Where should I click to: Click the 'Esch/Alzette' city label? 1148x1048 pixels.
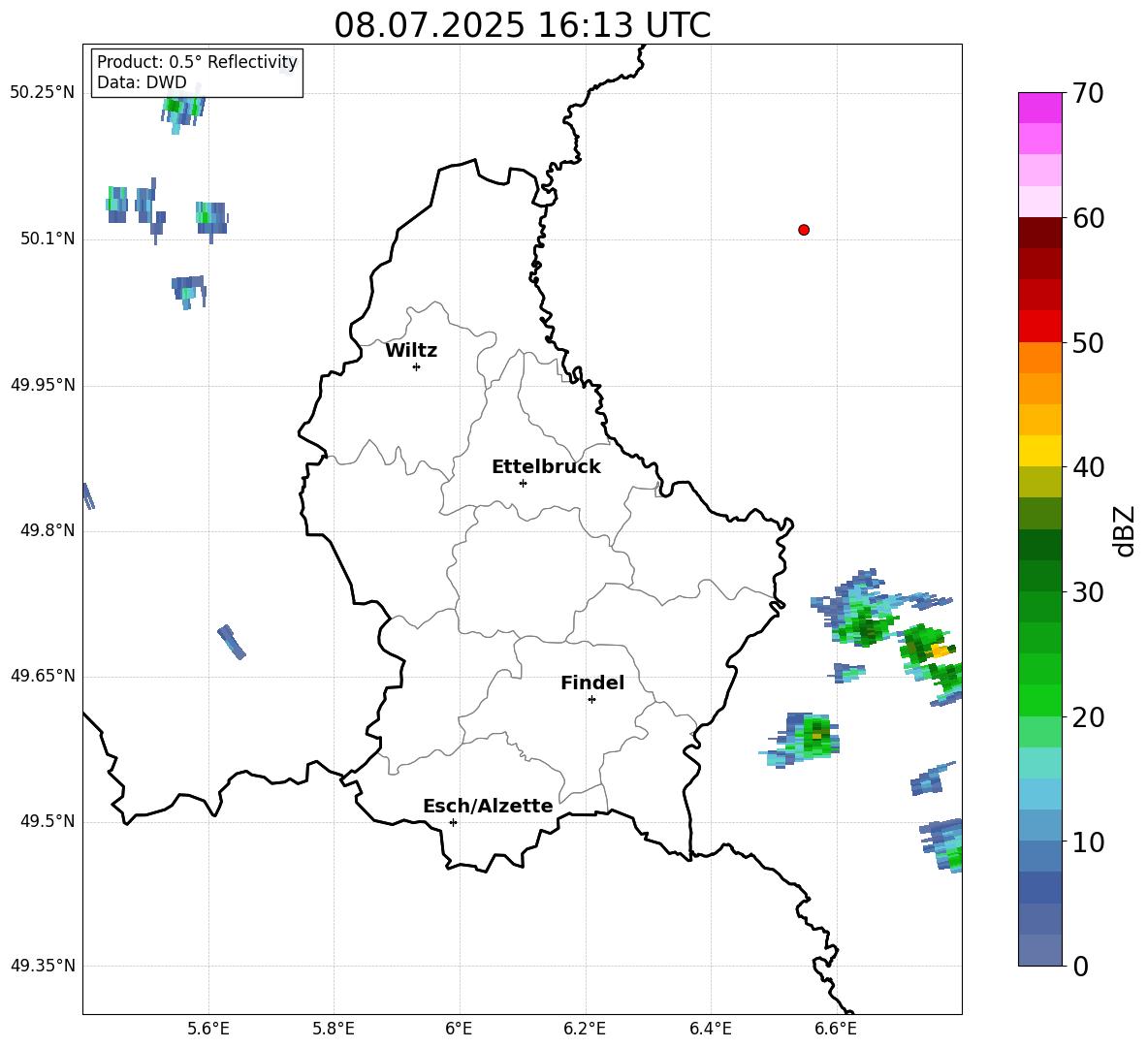pos(488,806)
